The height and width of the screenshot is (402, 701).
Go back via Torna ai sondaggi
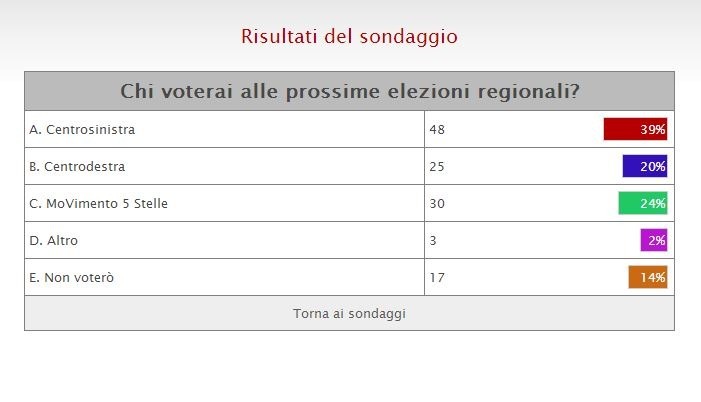click(x=349, y=314)
